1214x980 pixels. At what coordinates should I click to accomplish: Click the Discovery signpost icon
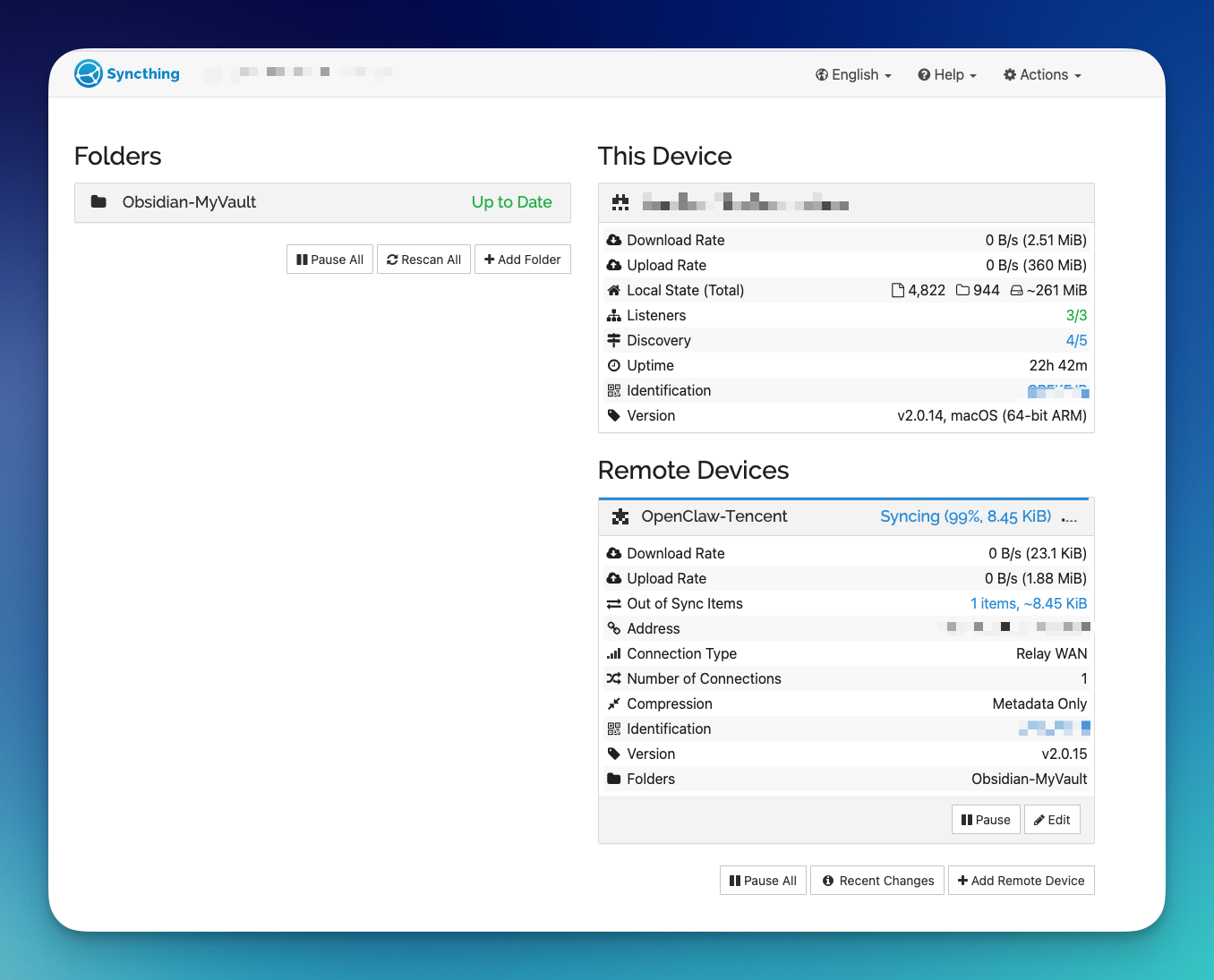614,341
